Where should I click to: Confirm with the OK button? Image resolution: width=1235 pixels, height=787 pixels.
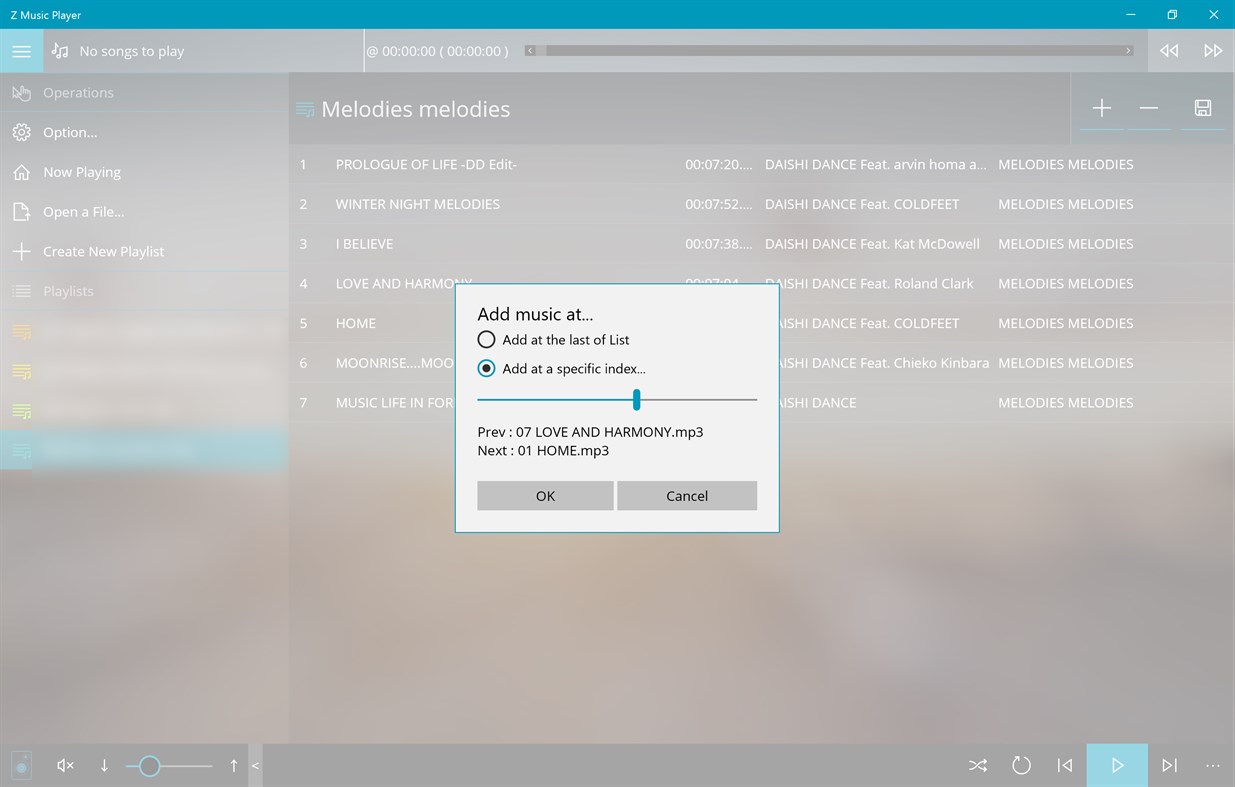545,495
